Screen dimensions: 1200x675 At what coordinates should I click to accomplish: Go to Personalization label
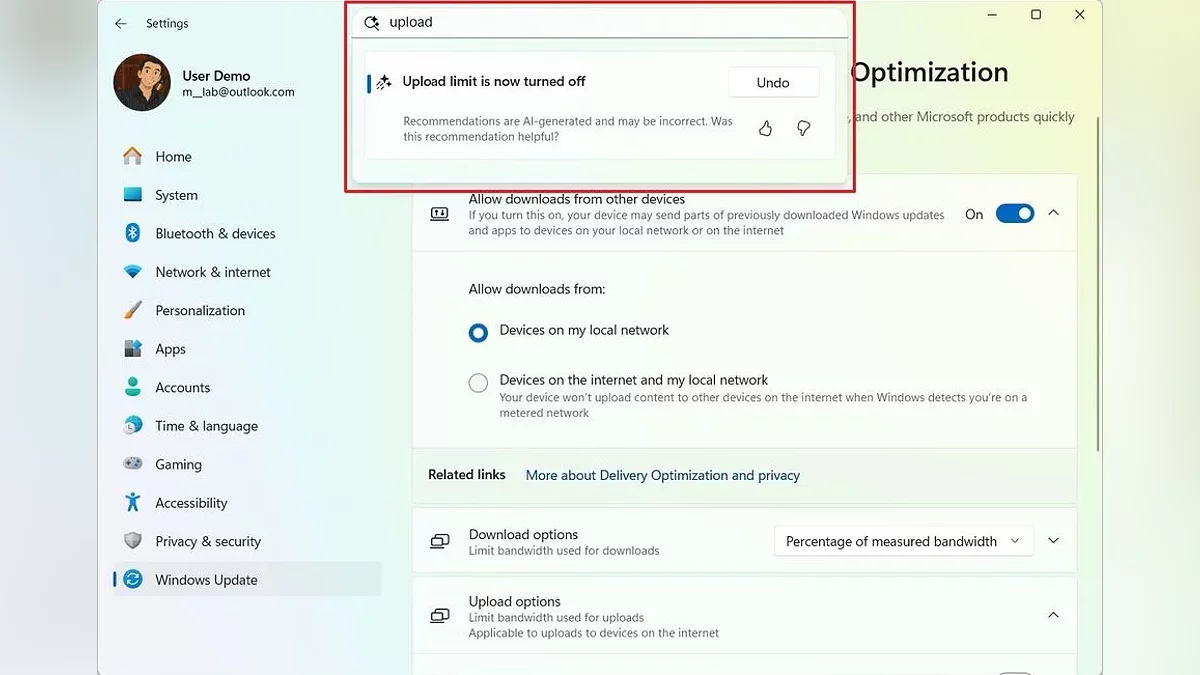pyautogui.click(x=200, y=310)
